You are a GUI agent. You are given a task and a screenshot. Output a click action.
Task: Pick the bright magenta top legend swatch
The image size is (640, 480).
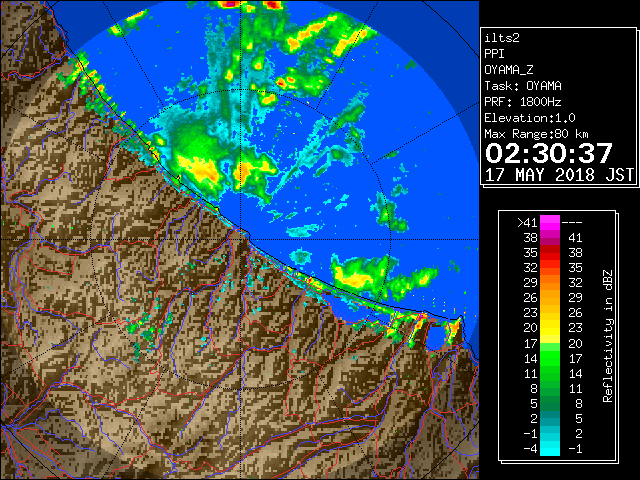pyautogui.click(x=550, y=223)
